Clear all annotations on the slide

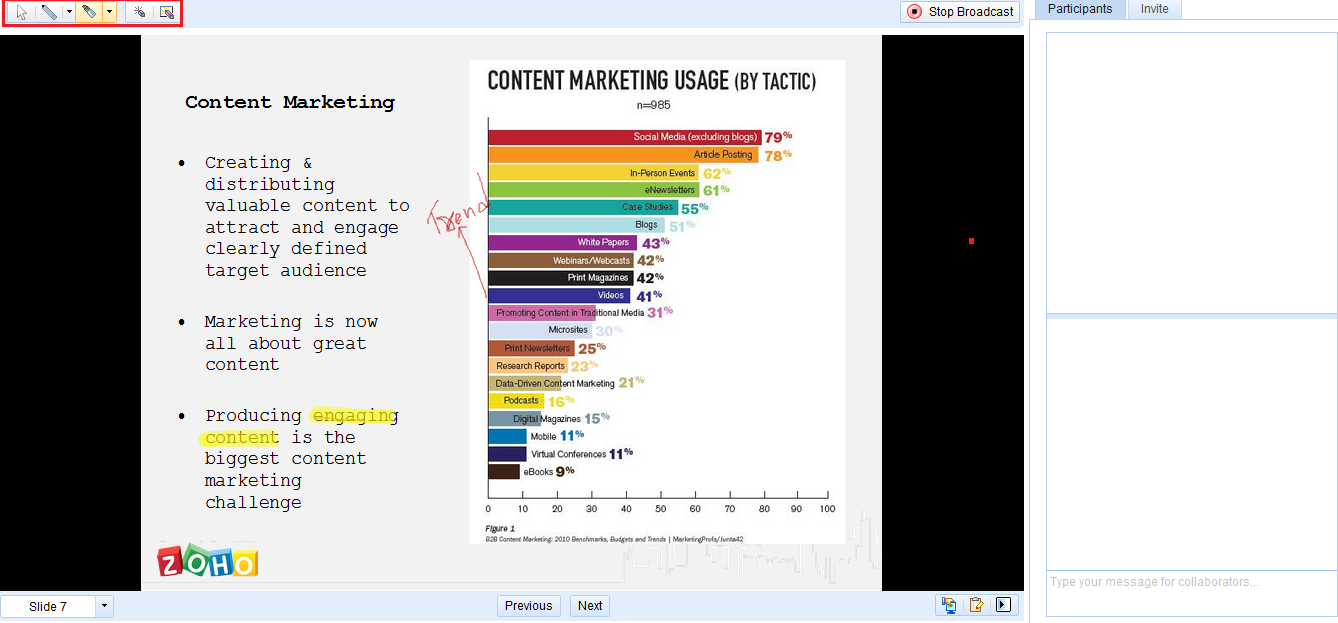[x=167, y=12]
